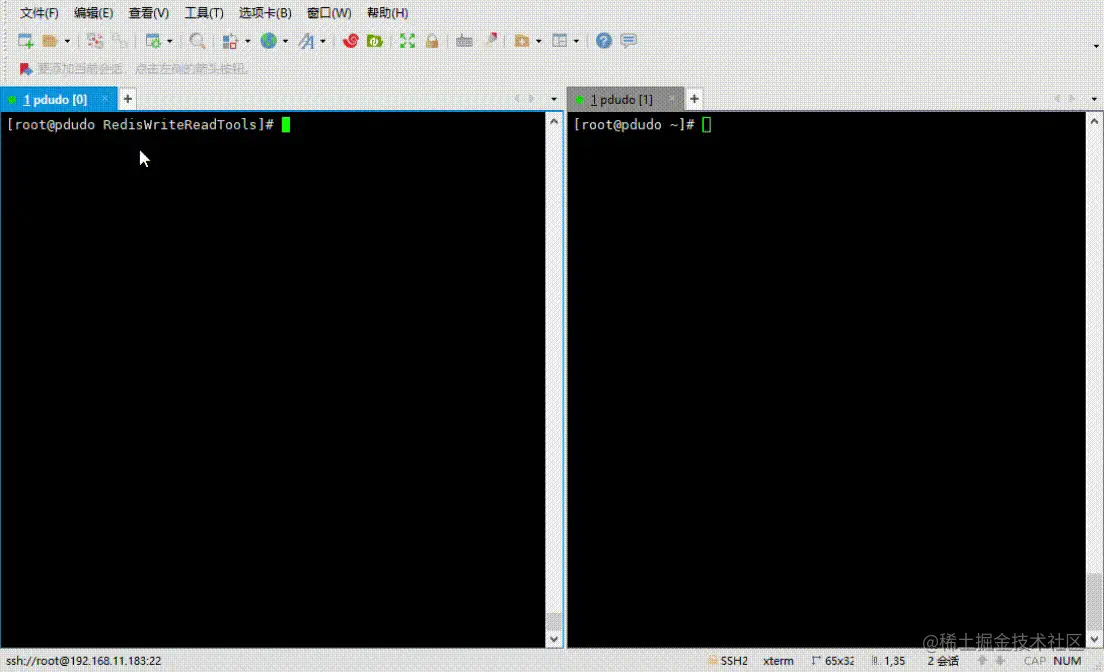Image resolution: width=1104 pixels, height=672 pixels.
Task: Click the keyboard Key Mapping icon
Action: tap(464, 41)
